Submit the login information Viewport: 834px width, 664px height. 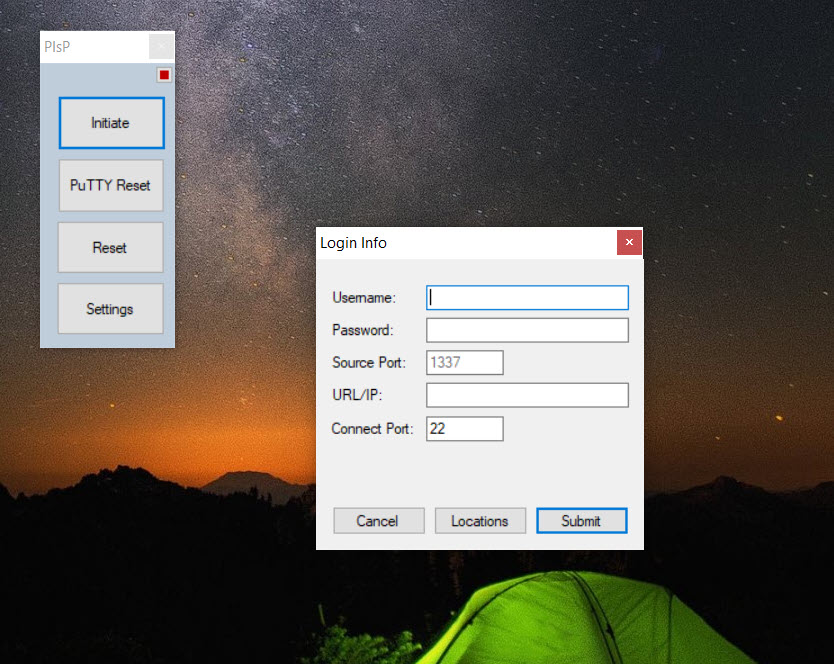click(x=581, y=521)
